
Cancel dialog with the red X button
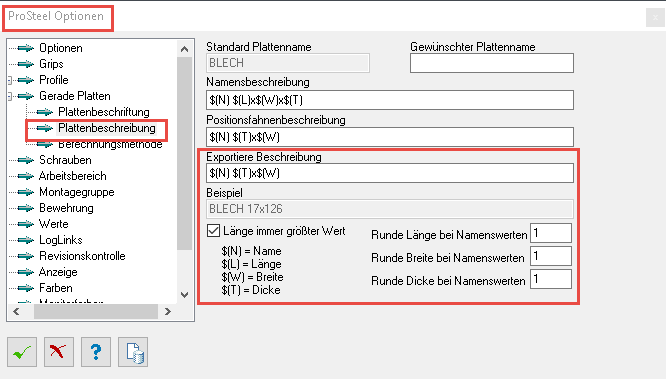tap(59, 352)
